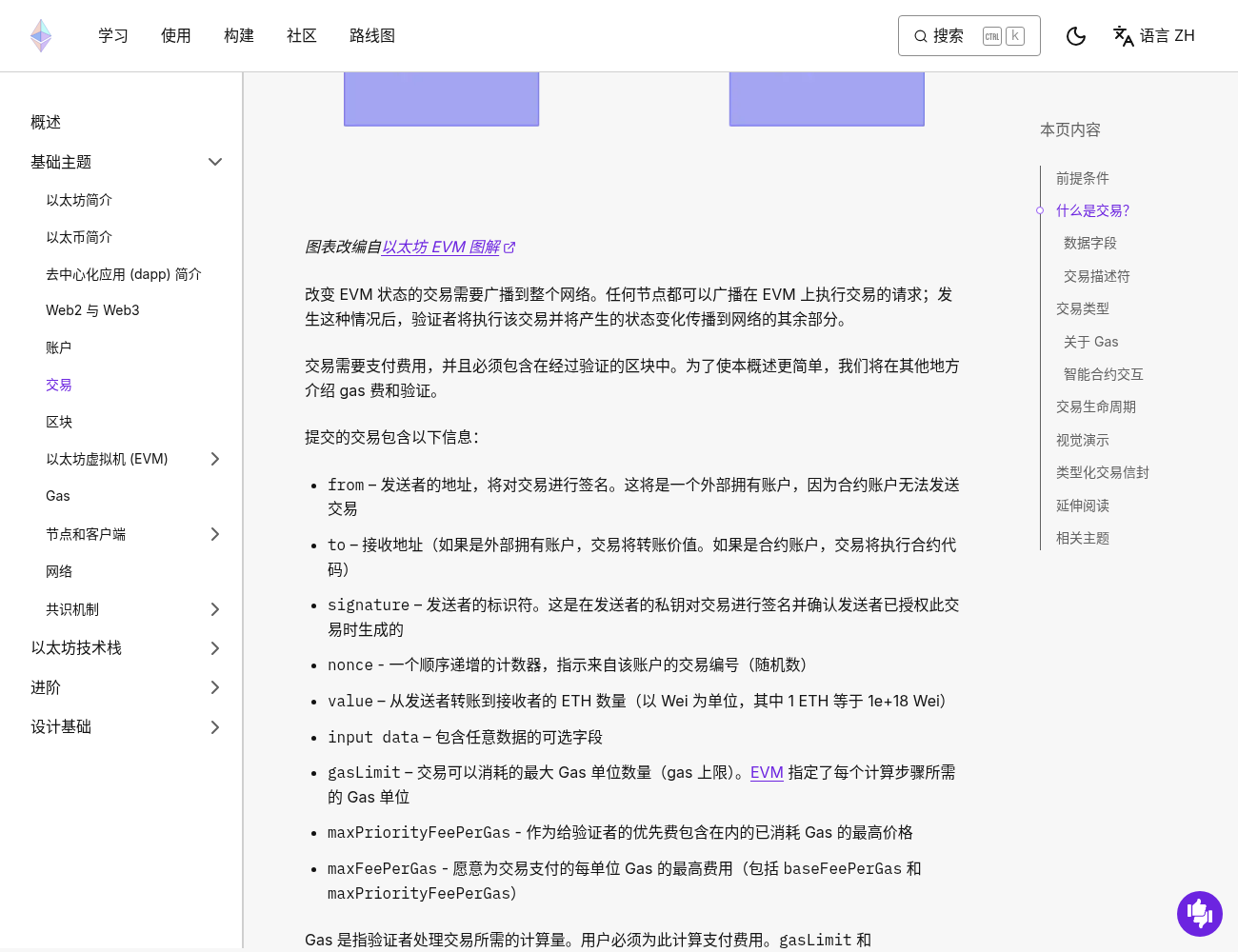Click the external-link icon after EVM 图解
Image resolution: width=1238 pixels, height=952 pixels.
(509, 248)
